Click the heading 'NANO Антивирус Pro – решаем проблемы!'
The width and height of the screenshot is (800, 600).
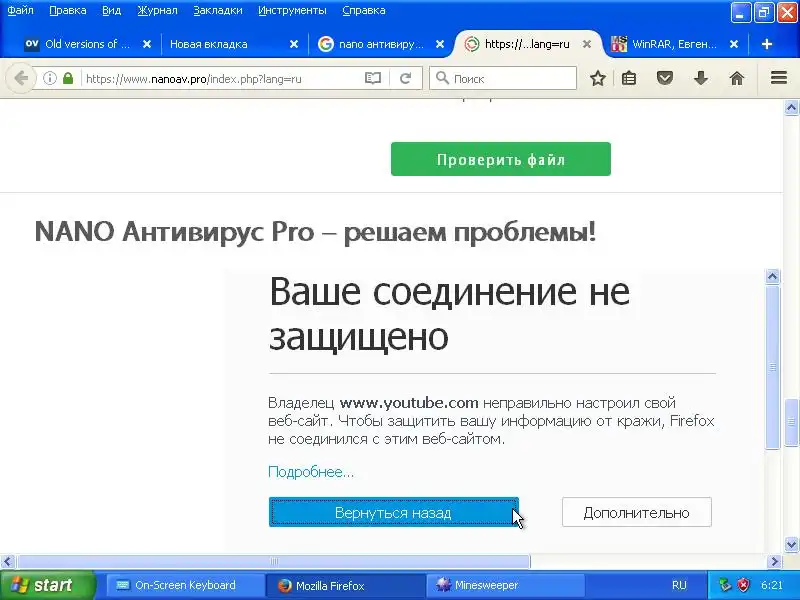[x=315, y=233]
